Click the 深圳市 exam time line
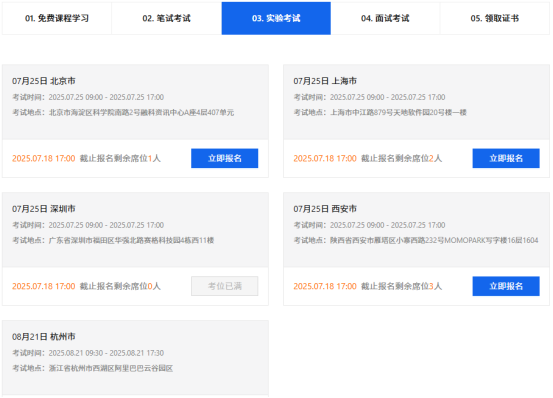The width and height of the screenshot is (553, 398). point(88,225)
